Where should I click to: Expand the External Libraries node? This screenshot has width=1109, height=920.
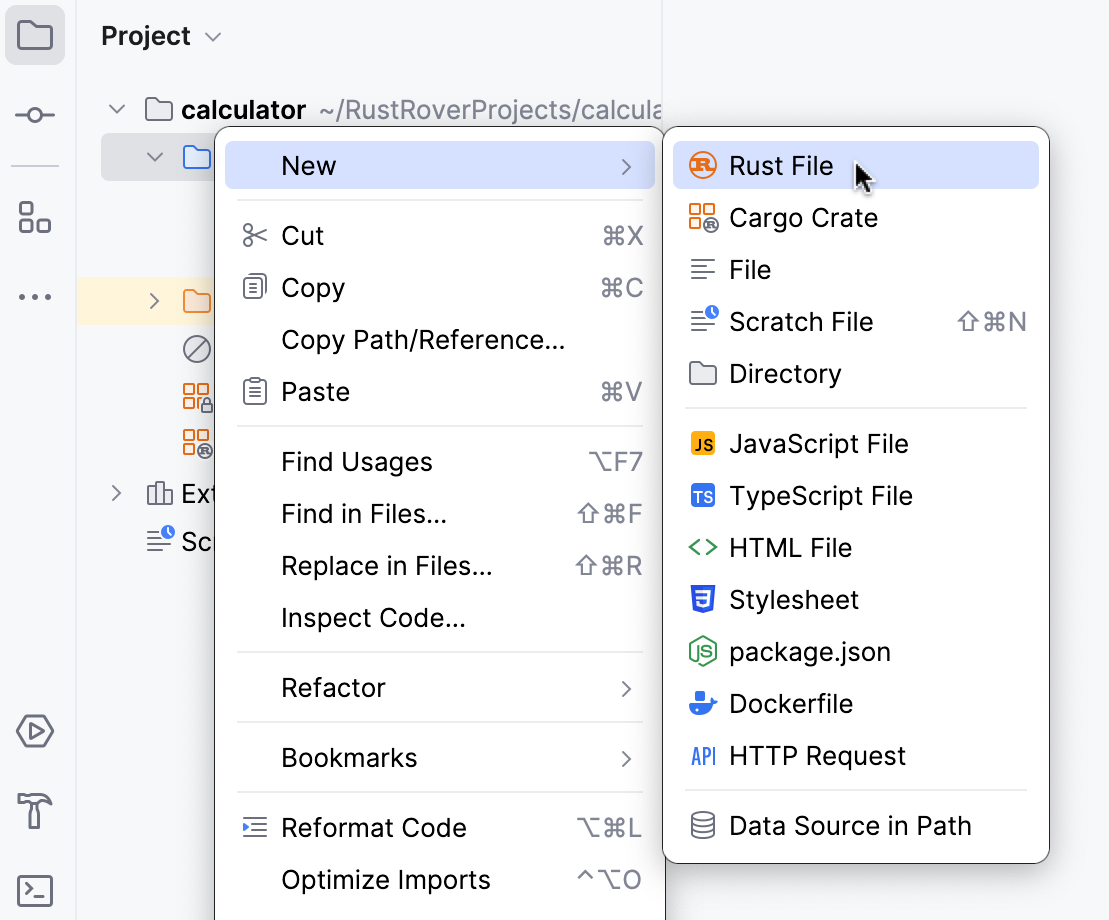pos(117,493)
